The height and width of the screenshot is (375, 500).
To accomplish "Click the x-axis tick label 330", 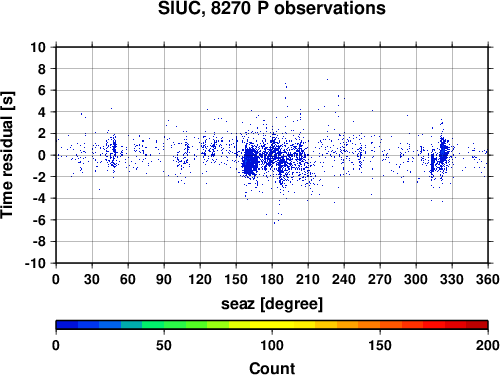I will (x=452, y=279).
